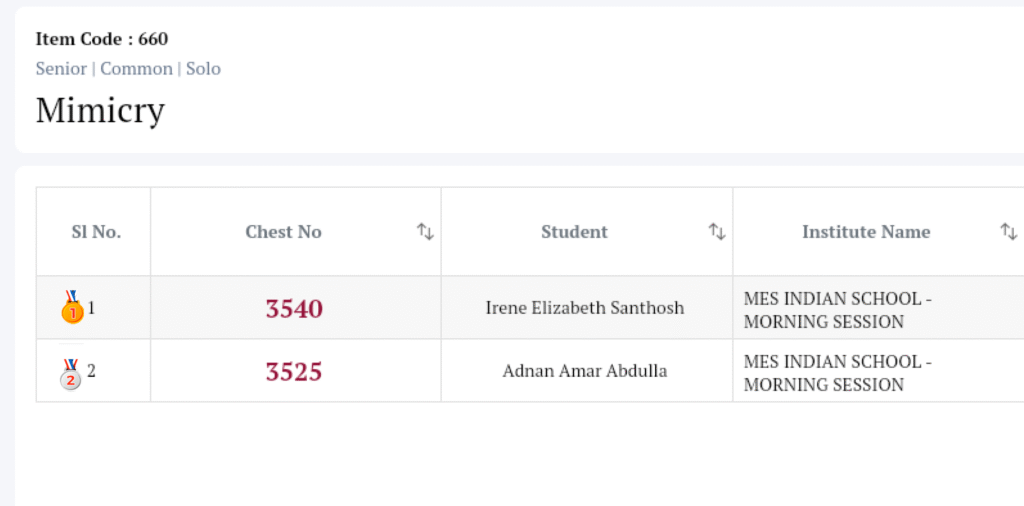Click the Item Code 660 text
Screen dimensions: 1024x506
102,39
